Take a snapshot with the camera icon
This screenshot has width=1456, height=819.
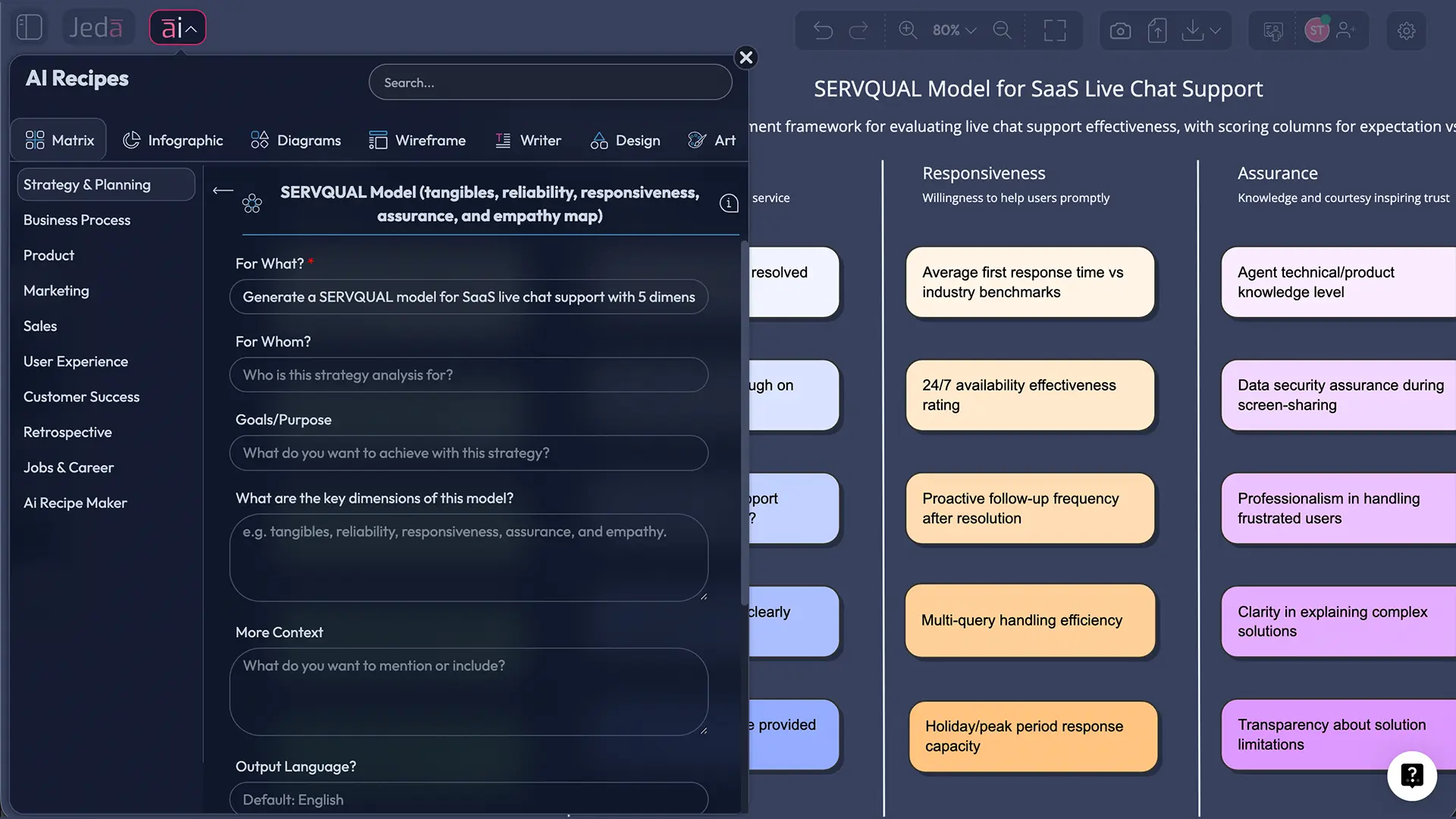[x=1120, y=30]
